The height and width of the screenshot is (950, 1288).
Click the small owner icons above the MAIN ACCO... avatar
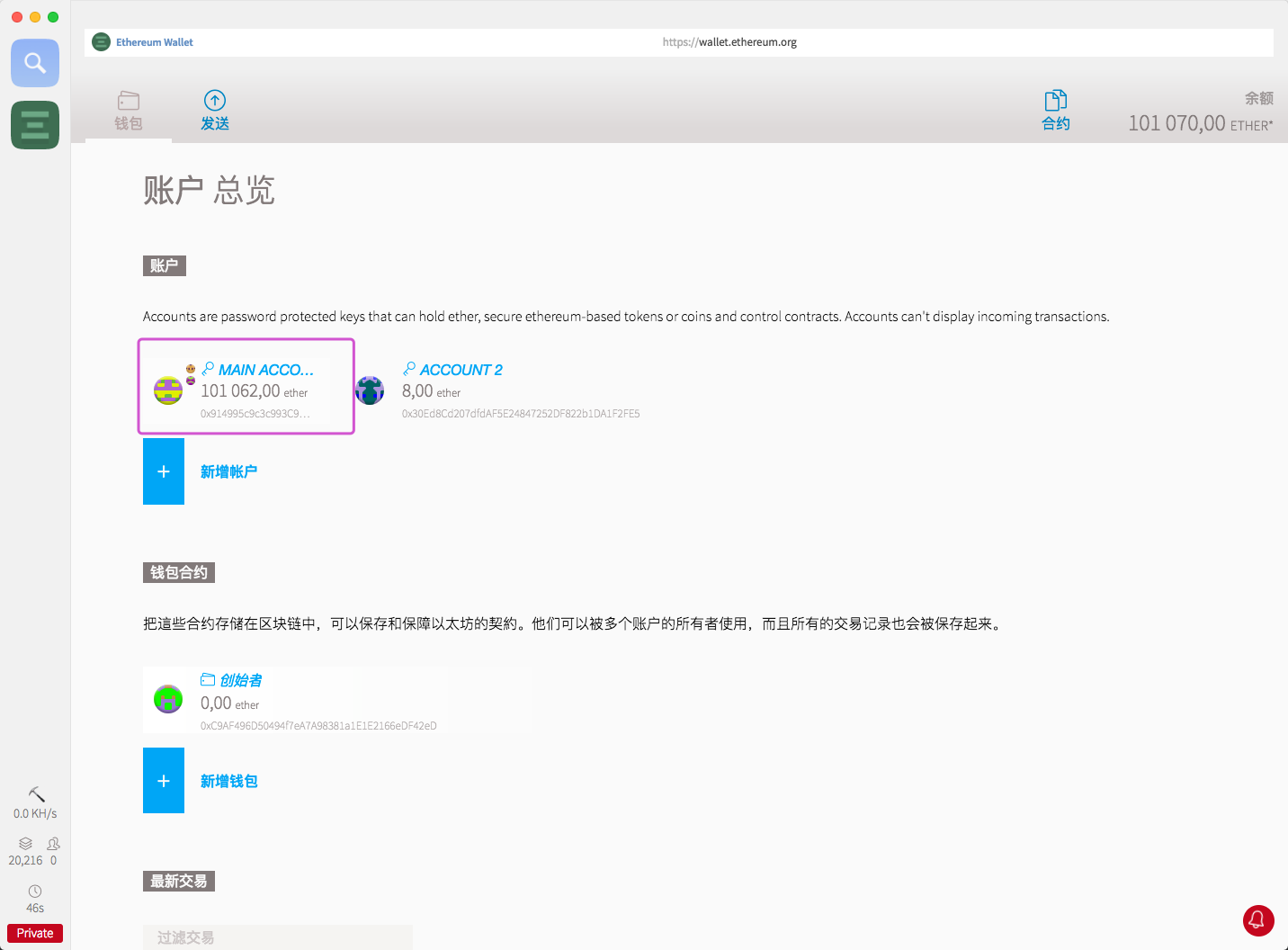tap(191, 374)
